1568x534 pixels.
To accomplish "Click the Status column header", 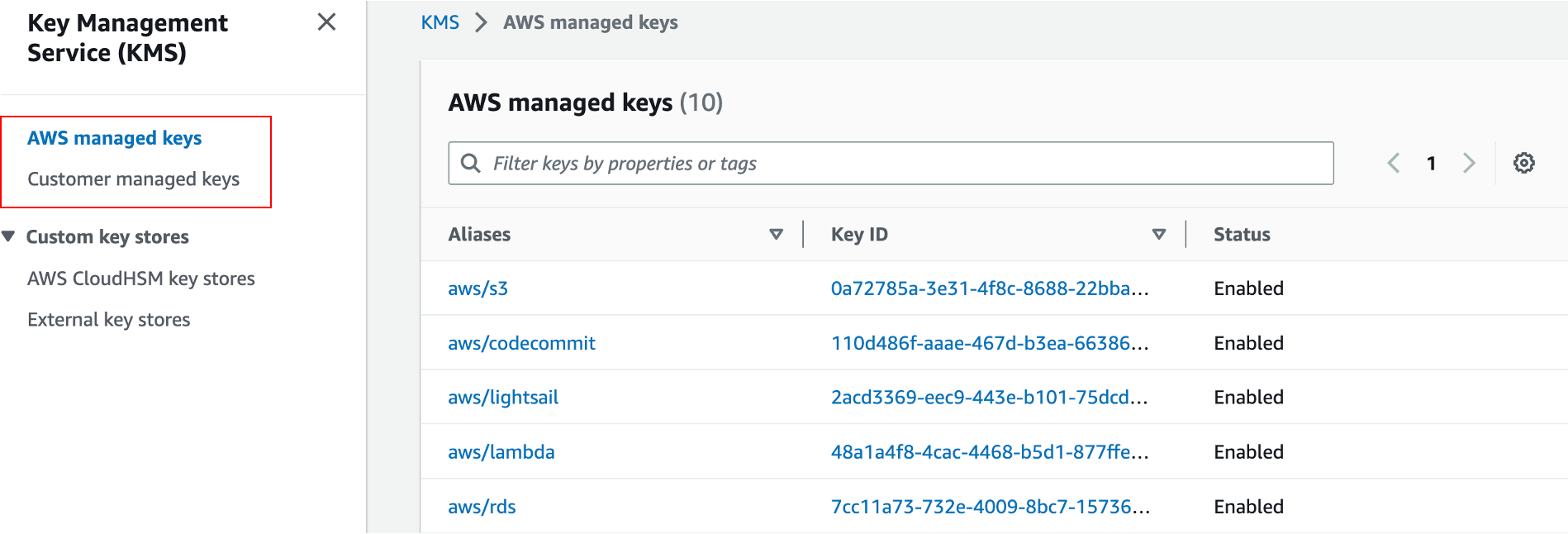I will (1242, 235).
